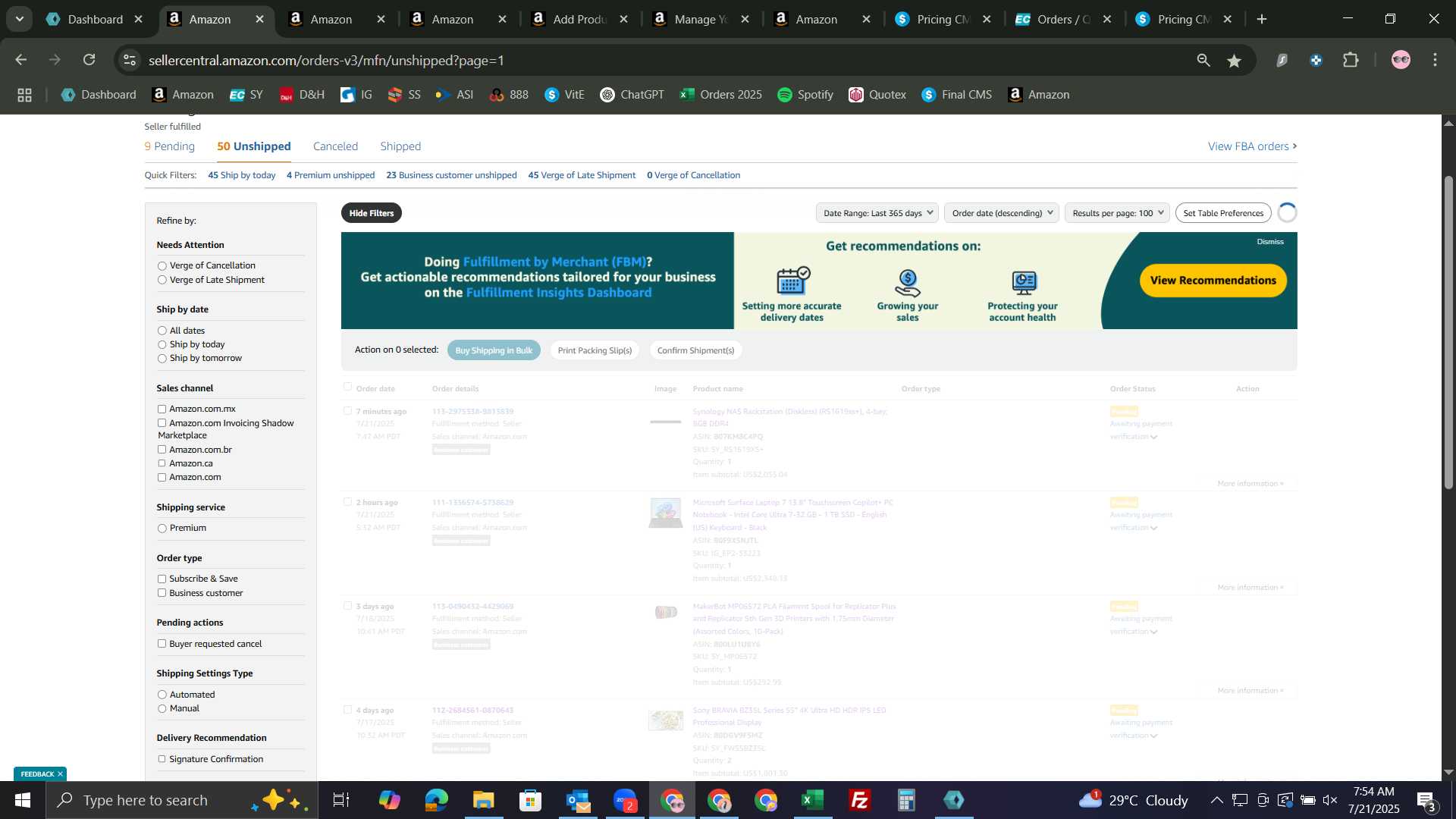Expand status details for order 113-0490432
Viewport: 1456px width, 819px height.
click(1153, 632)
